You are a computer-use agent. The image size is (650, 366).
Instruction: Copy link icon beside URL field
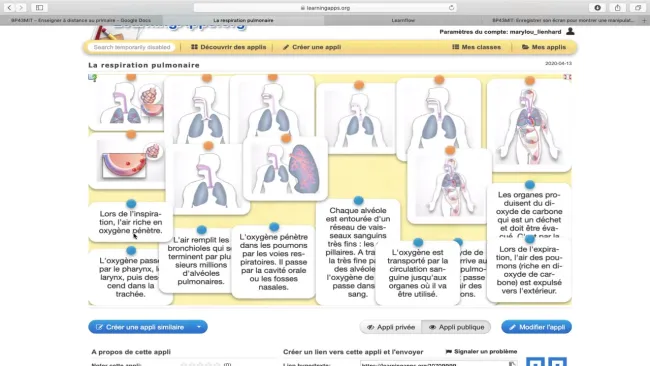pos(512,364)
